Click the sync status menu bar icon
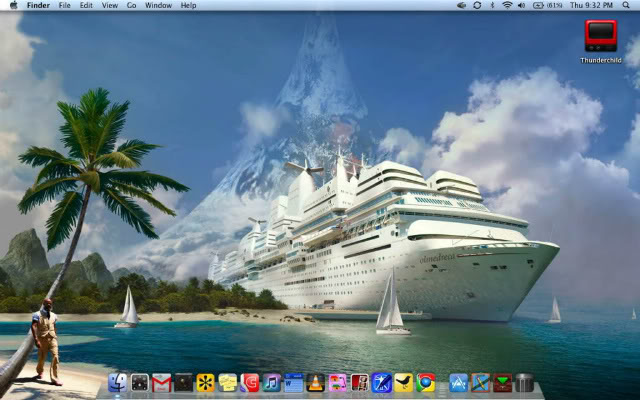The width and height of the screenshot is (640, 400). [x=477, y=5]
